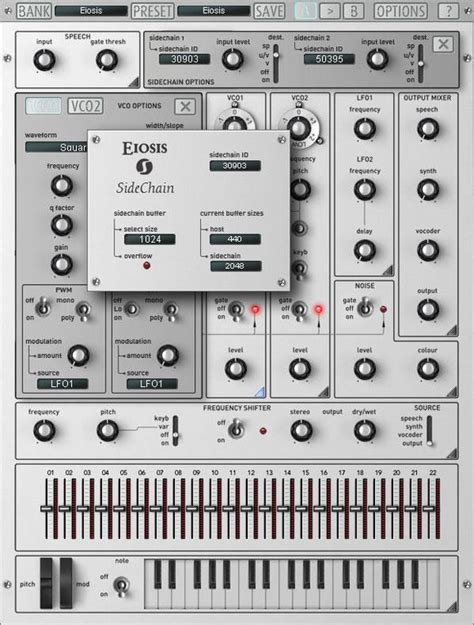Click the VCO2 level knob
The width and height of the screenshot is (474, 625).
[x=300, y=369]
